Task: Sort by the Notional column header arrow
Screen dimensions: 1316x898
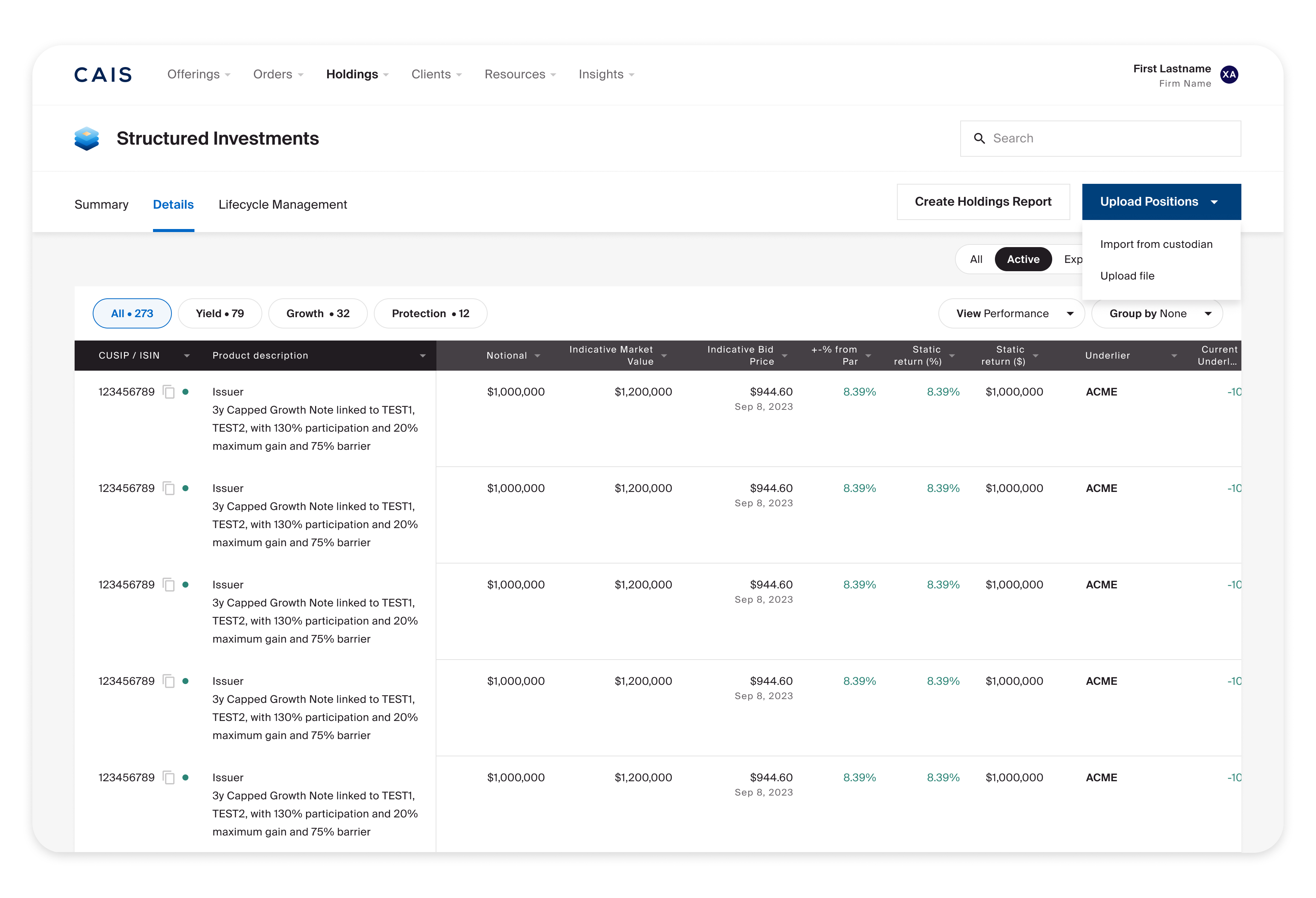Action: 537,356
